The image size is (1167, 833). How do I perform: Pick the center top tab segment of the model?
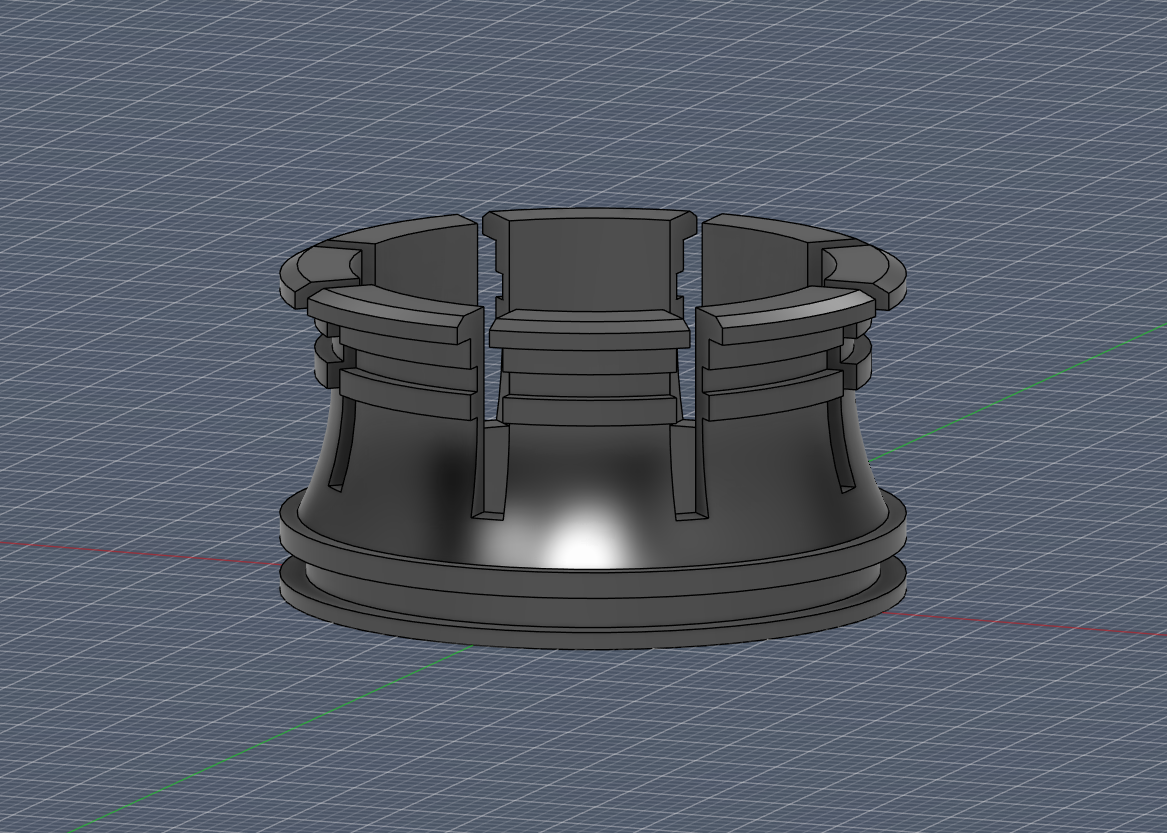click(589, 261)
